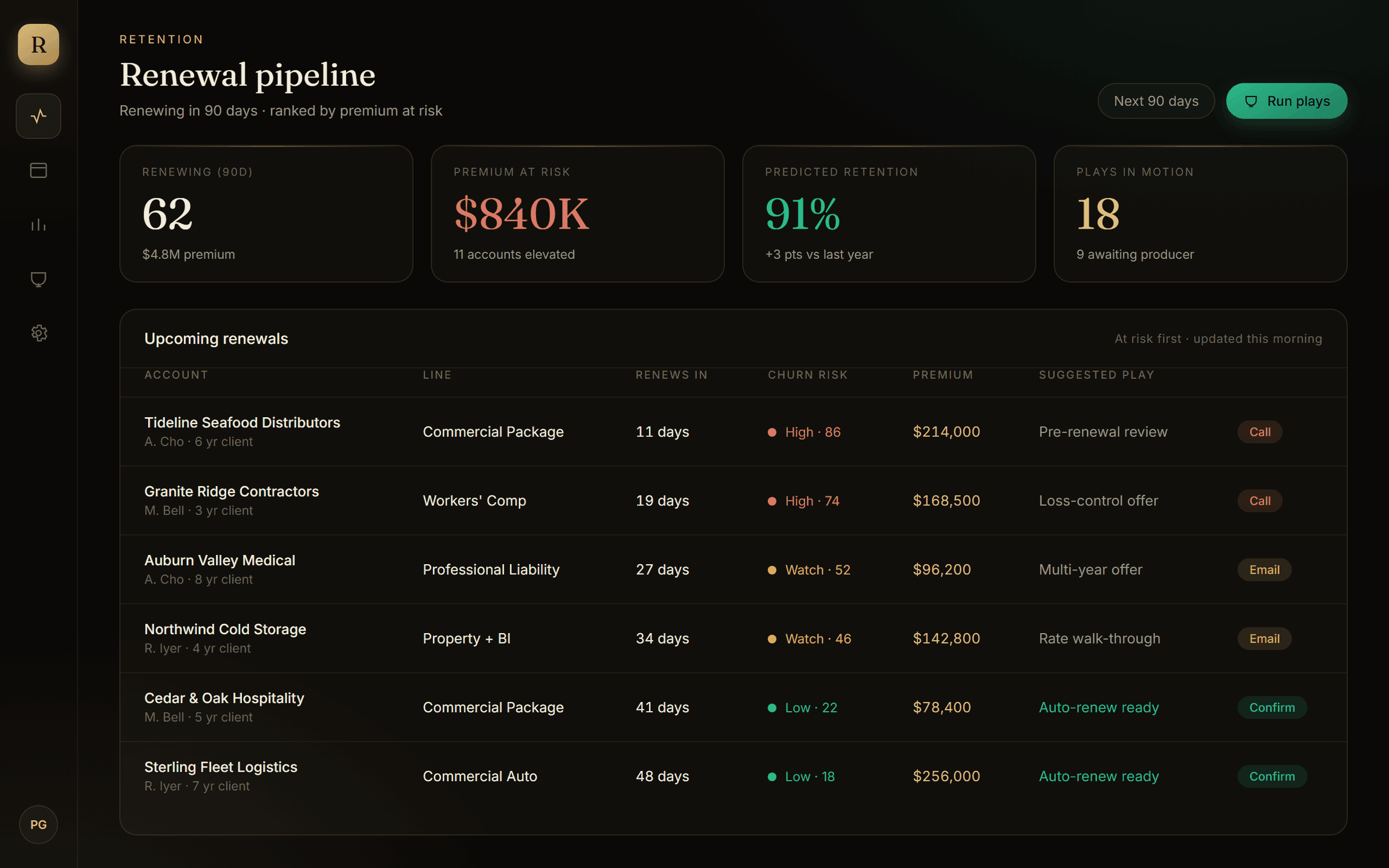Image resolution: width=1389 pixels, height=868 pixels.
Task: Open the Tideline Seafood Distributors account
Action: click(x=242, y=422)
